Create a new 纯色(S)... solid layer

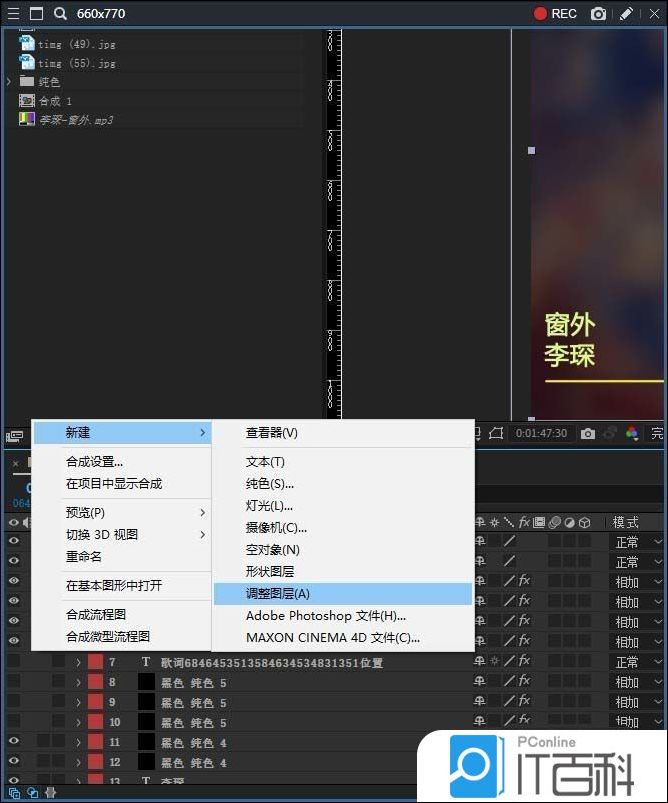(269, 484)
